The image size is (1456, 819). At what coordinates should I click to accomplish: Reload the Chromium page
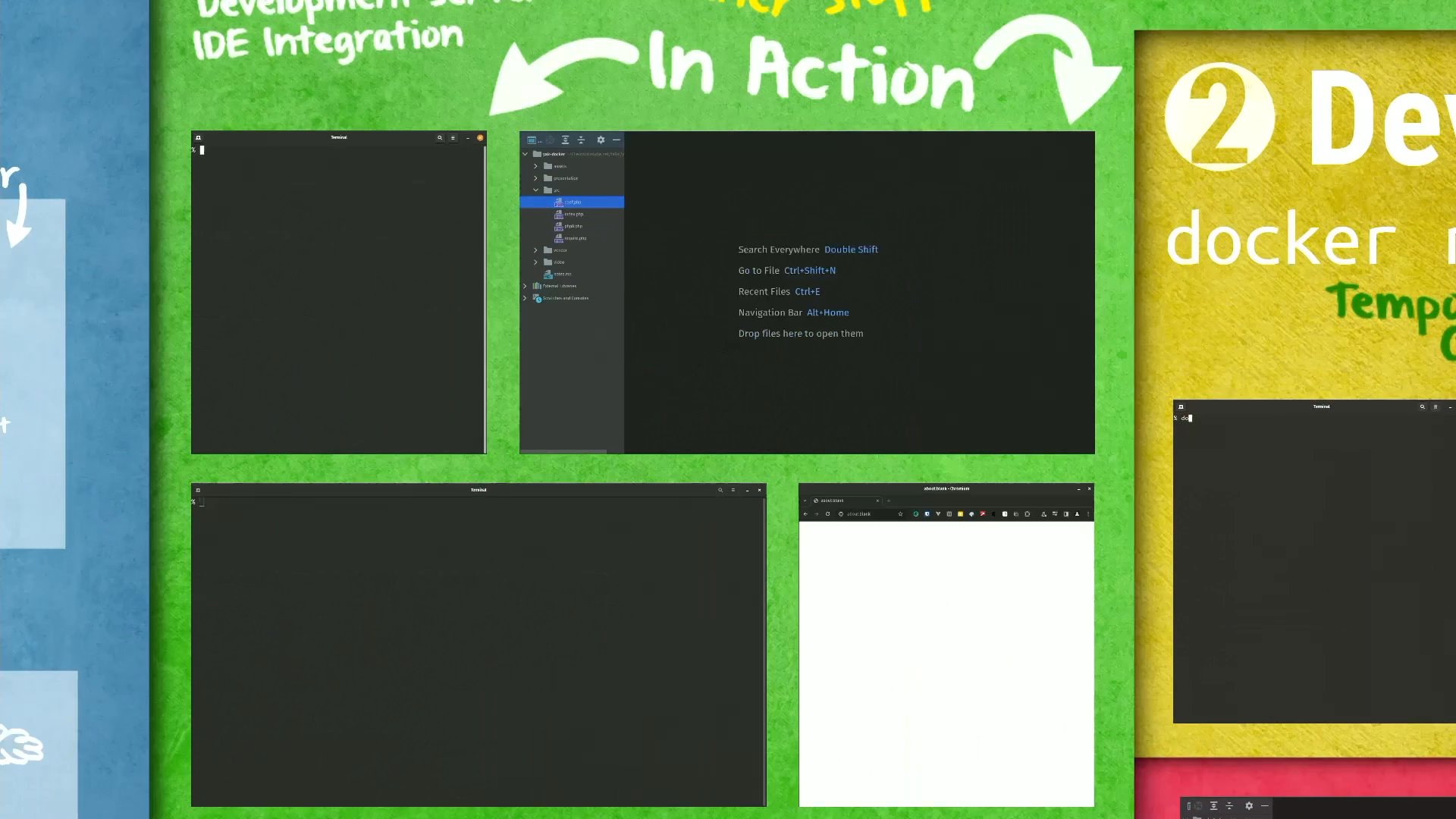click(827, 514)
